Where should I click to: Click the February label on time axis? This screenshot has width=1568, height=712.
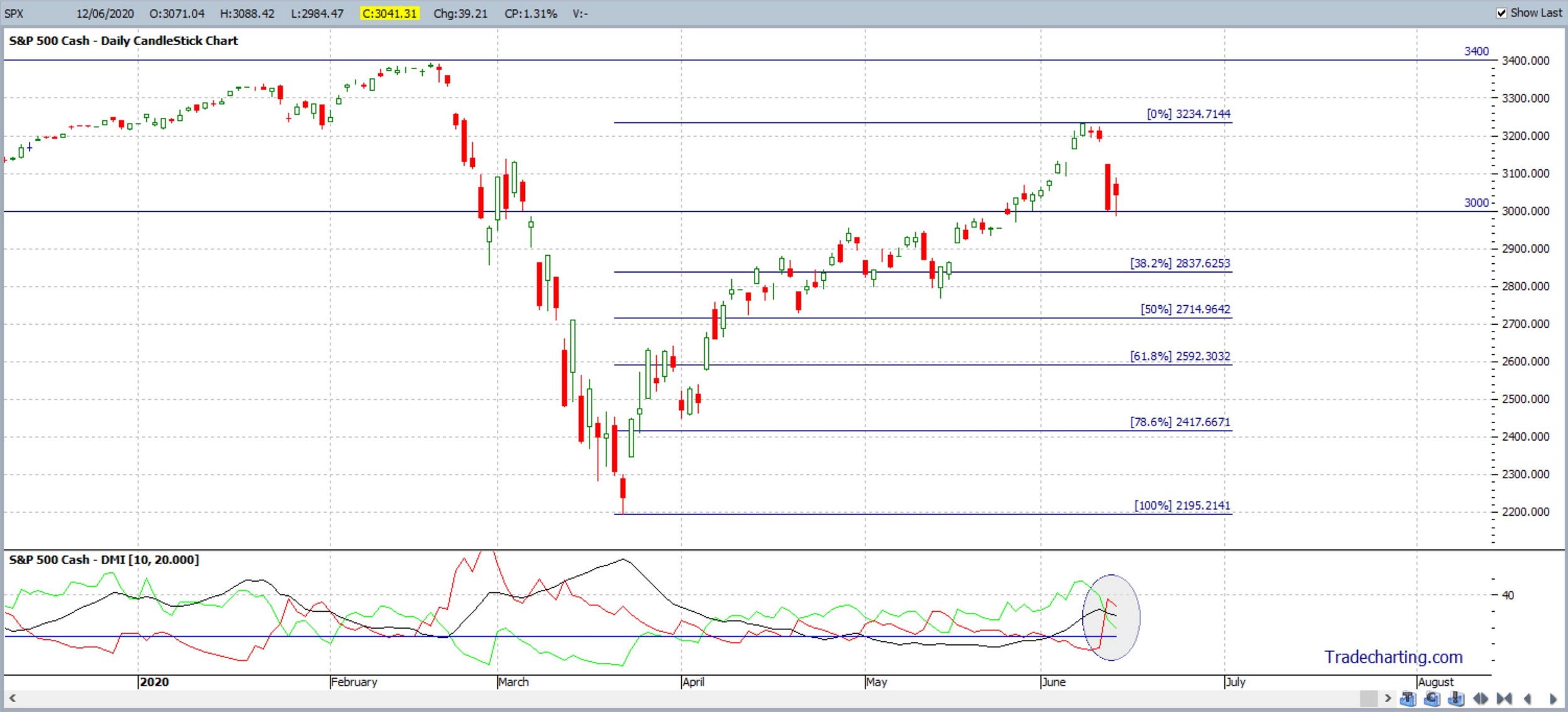coord(354,682)
